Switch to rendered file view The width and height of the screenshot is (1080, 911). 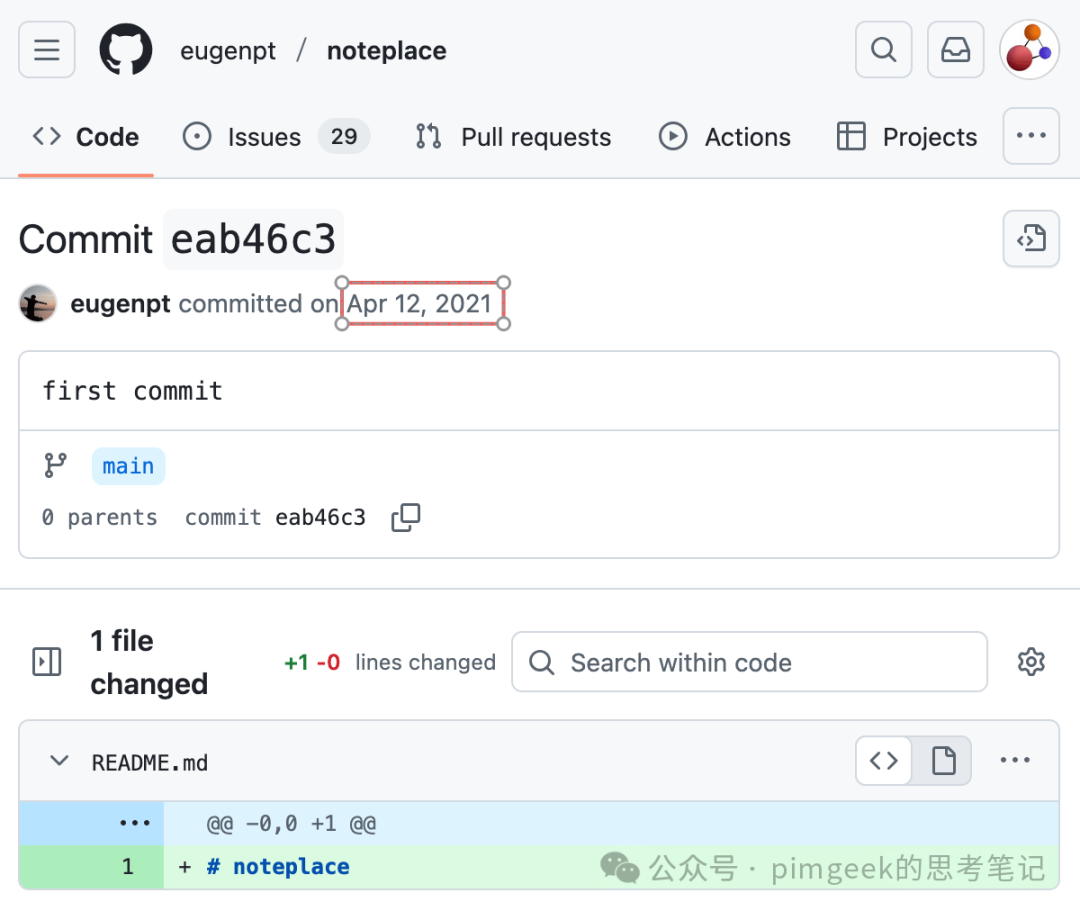pos(943,762)
